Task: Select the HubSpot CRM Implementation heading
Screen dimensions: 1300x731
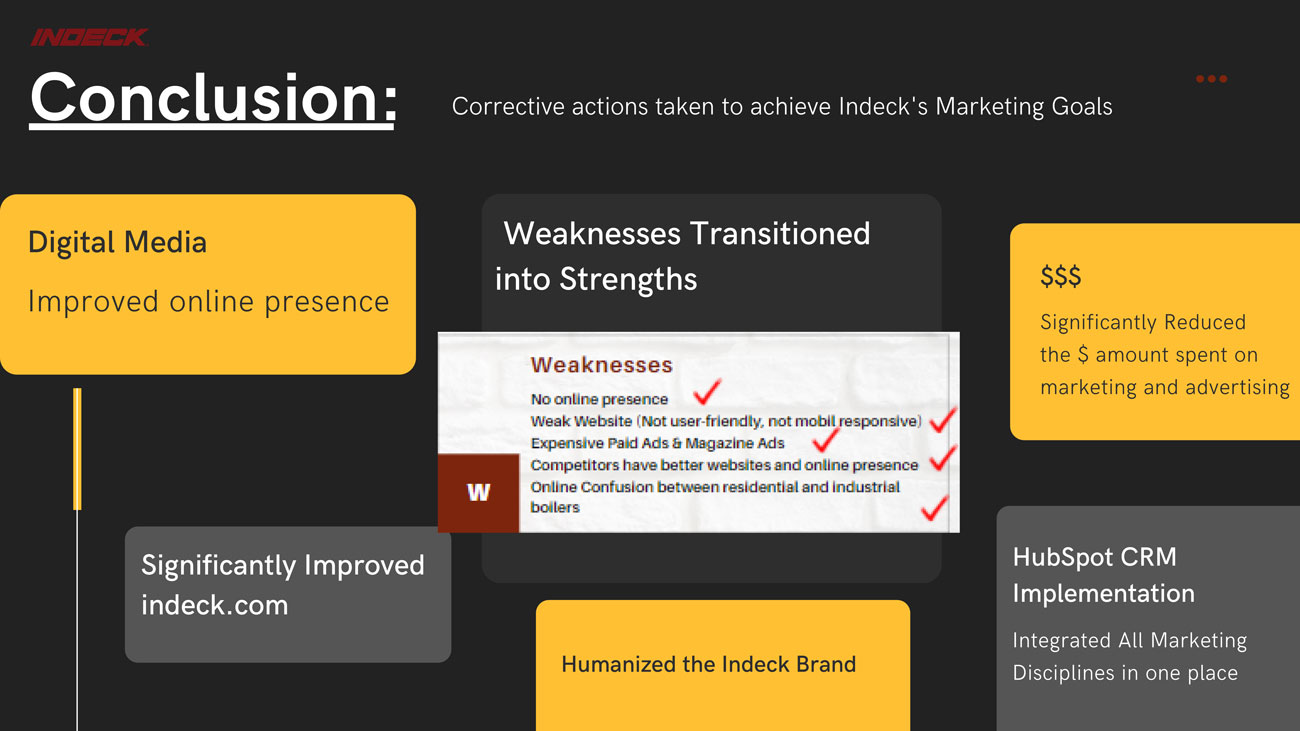Action: 1103,575
